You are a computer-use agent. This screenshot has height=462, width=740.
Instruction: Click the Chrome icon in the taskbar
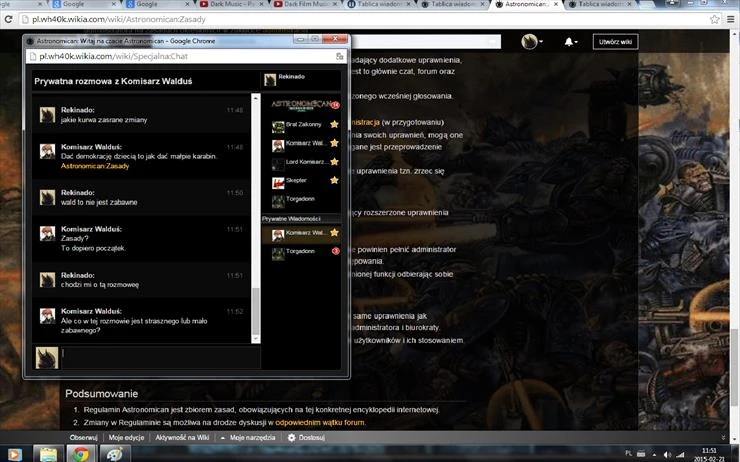point(80,454)
